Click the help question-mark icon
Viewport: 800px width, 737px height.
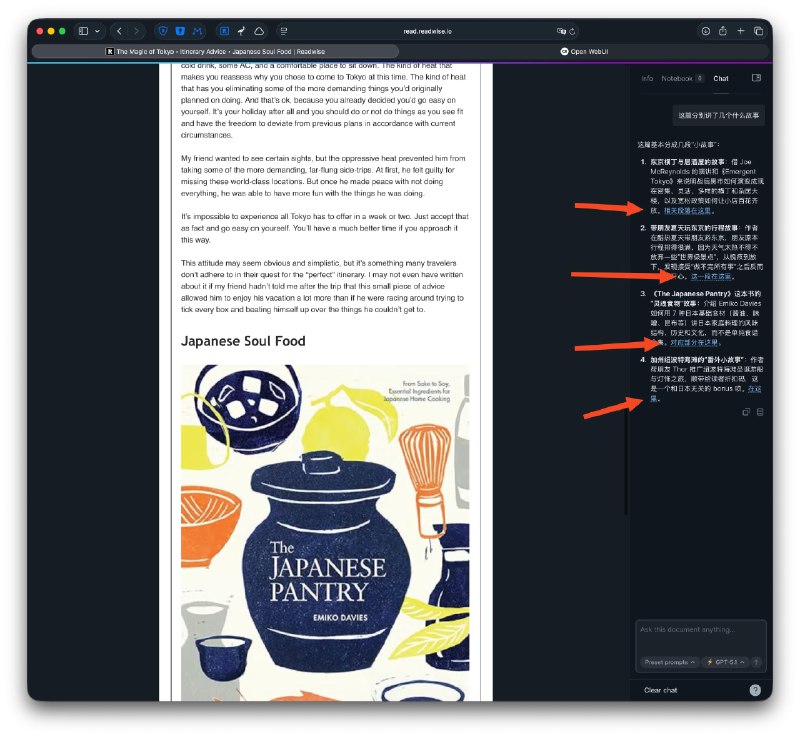755,689
